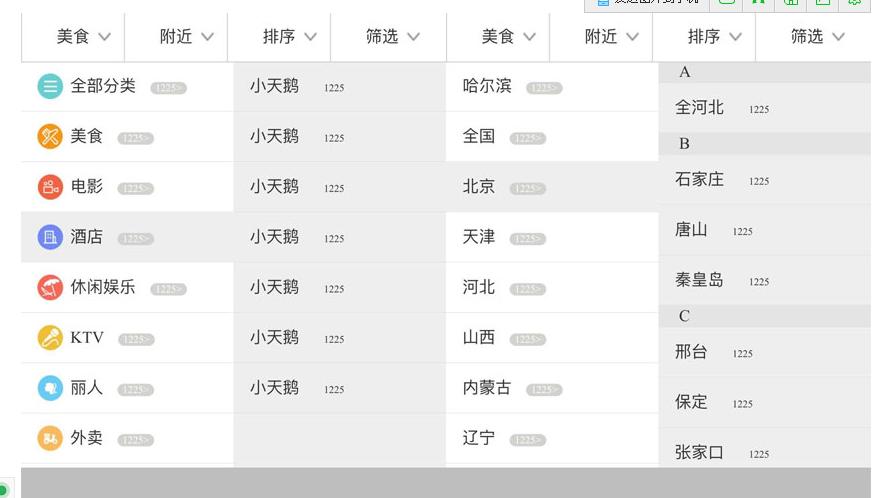883x498 pixels.
Task: Click the section header A
Action: [x=765, y=72]
